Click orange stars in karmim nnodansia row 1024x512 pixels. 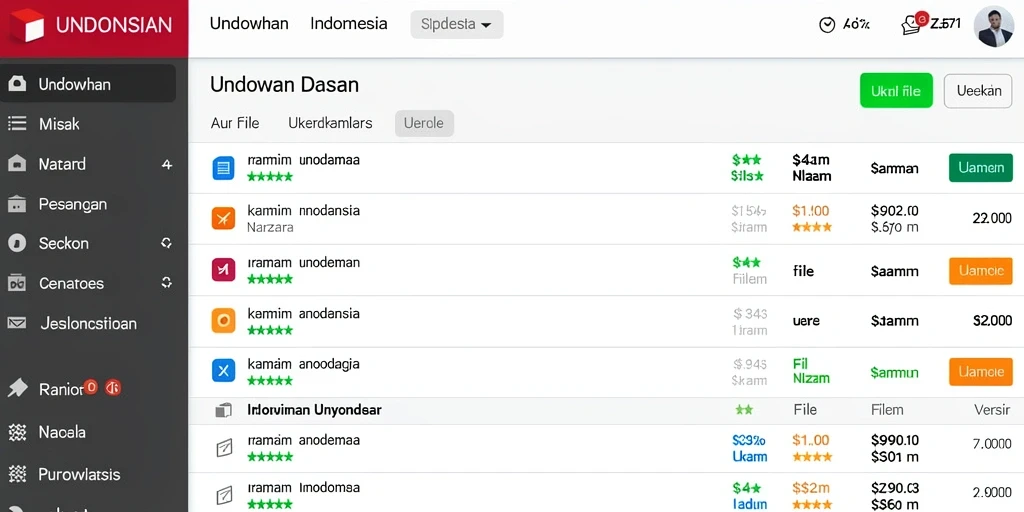point(812,227)
